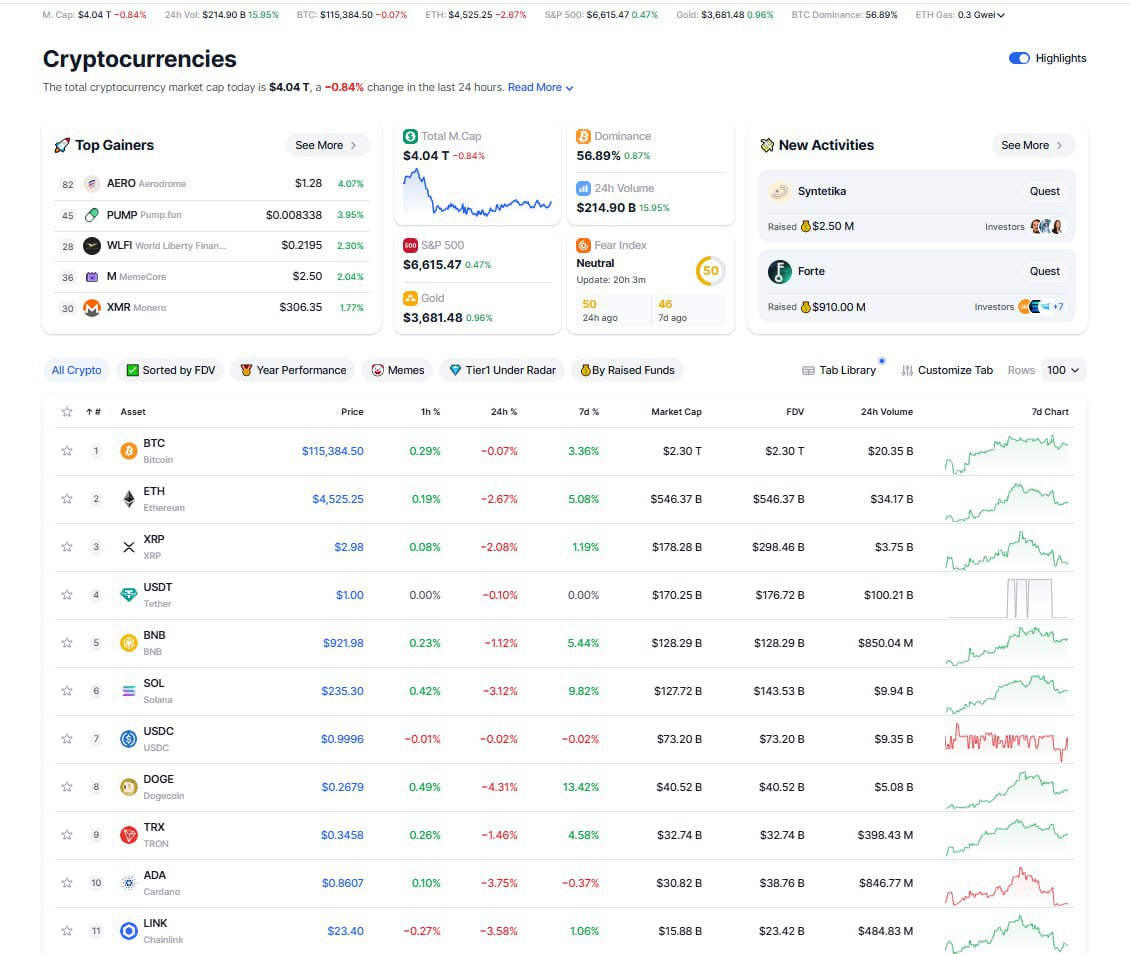Click the Cardano logo icon
Image resolution: width=1130 pixels, height=954 pixels.
(x=128, y=883)
